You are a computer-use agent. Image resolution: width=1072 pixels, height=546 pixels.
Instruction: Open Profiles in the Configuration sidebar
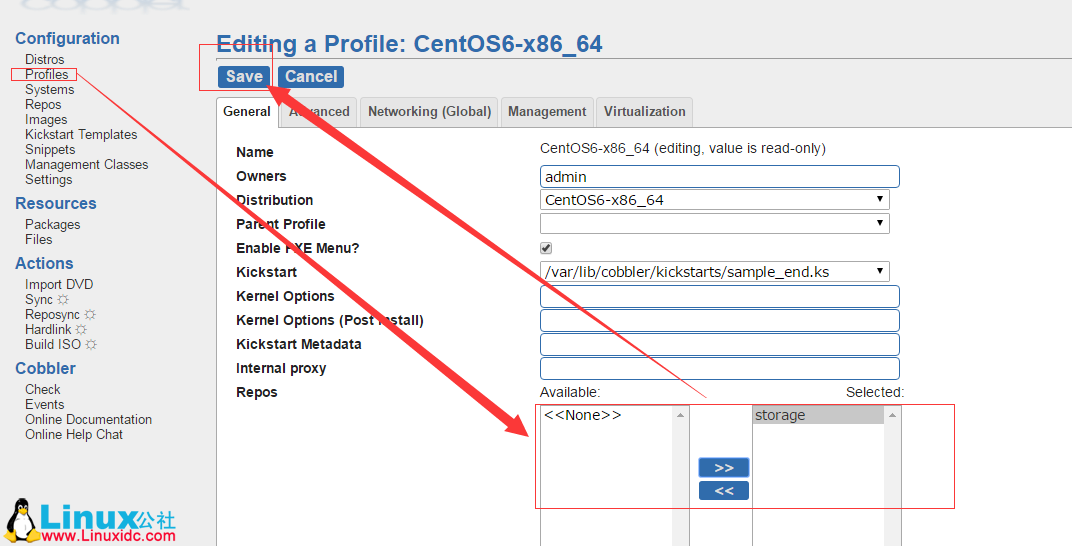pos(47,75)
